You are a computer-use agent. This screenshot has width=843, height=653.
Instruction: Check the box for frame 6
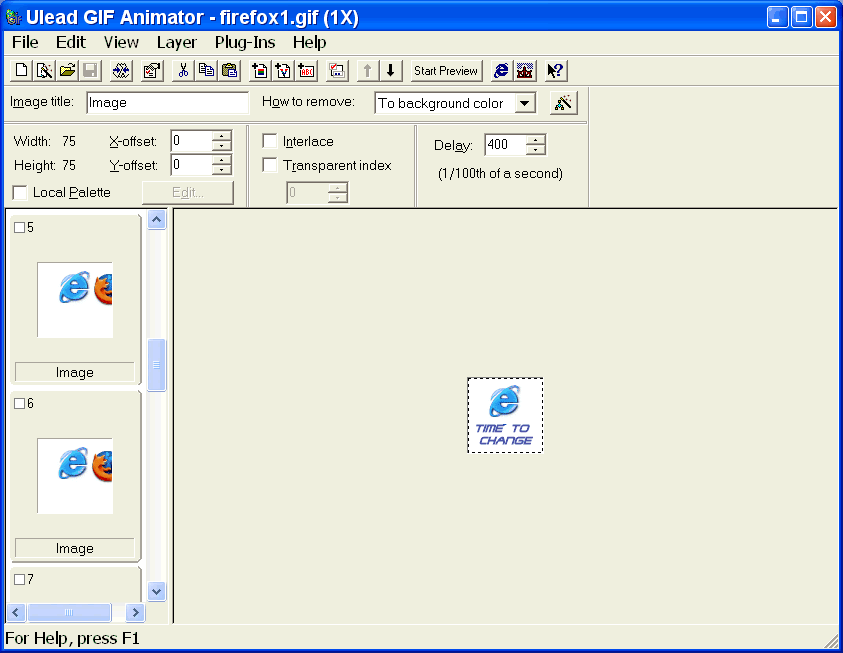click(x=19, y=403)
